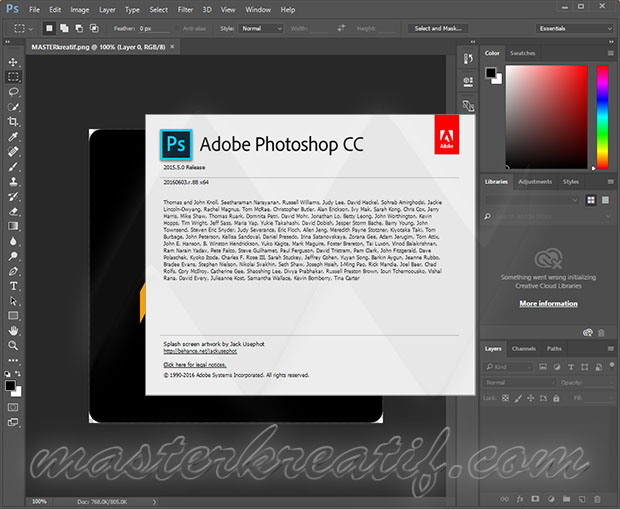The image size is (620, 509).
Task: Open the More information link
Action: click(x=548, y=303)
